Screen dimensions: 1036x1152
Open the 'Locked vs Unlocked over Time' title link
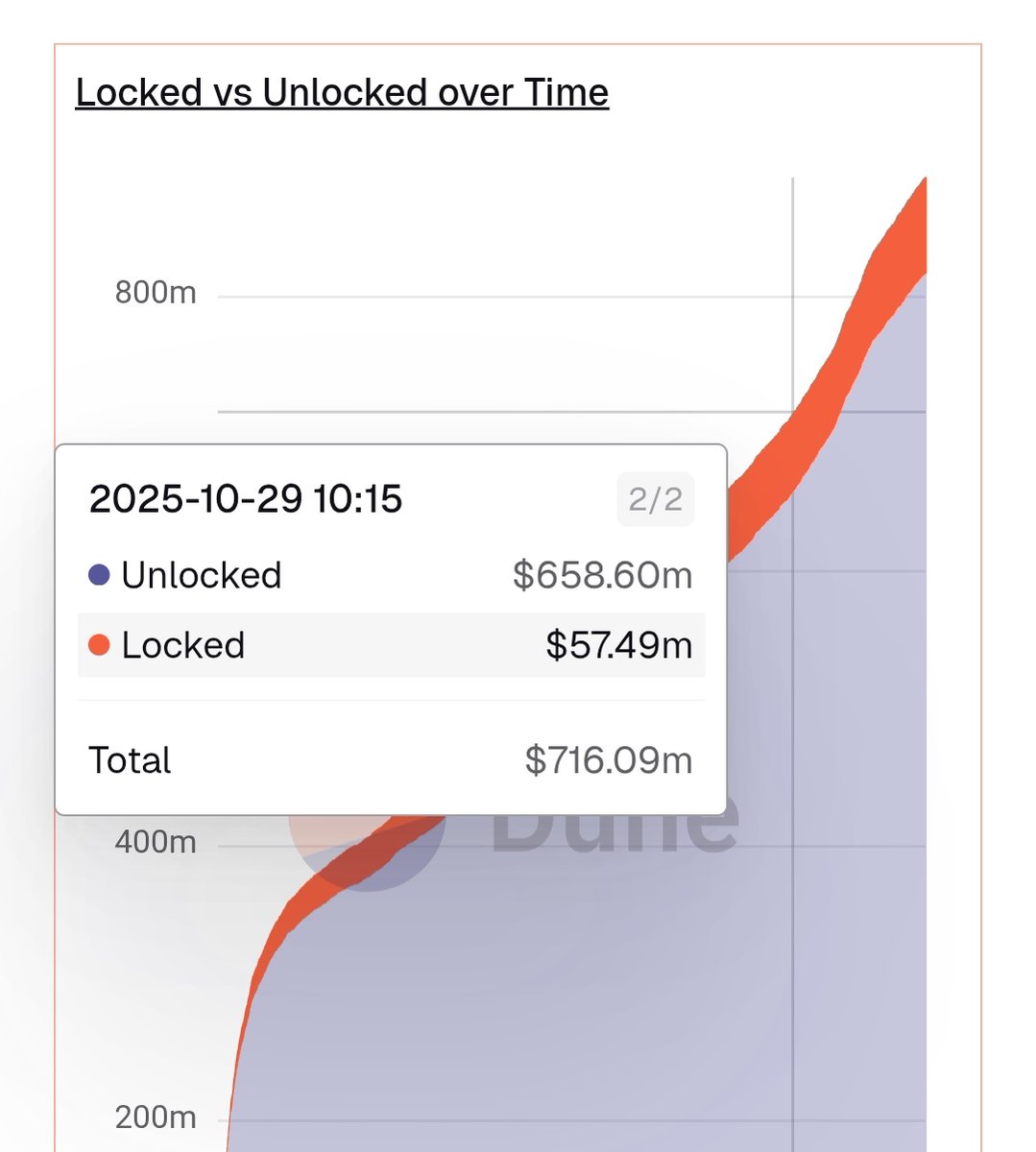click(342, 93)
